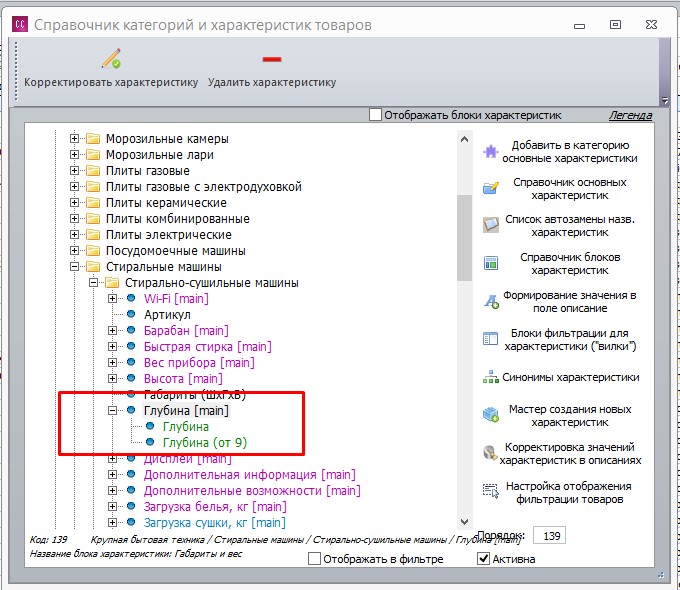The image size is (680, 590).
Task: Expand the Плиты керамические node
Action: point(74,203)
